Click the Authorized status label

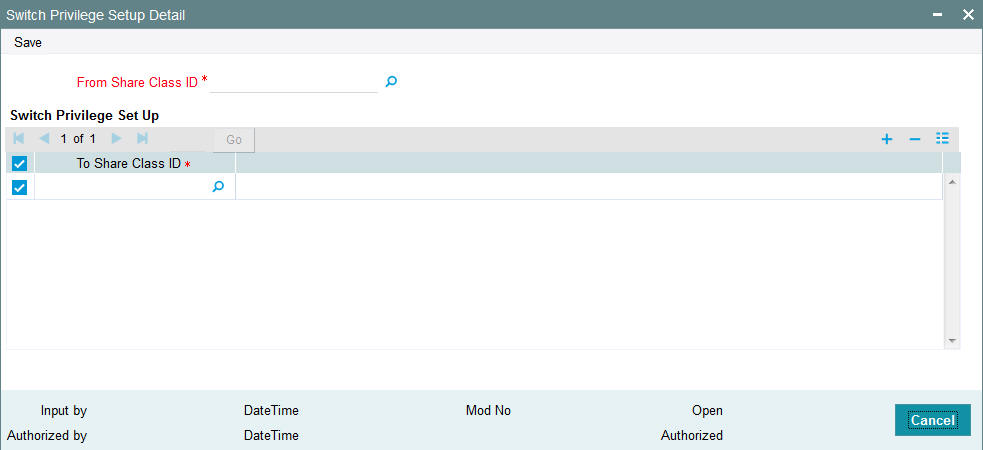(691, 435)
